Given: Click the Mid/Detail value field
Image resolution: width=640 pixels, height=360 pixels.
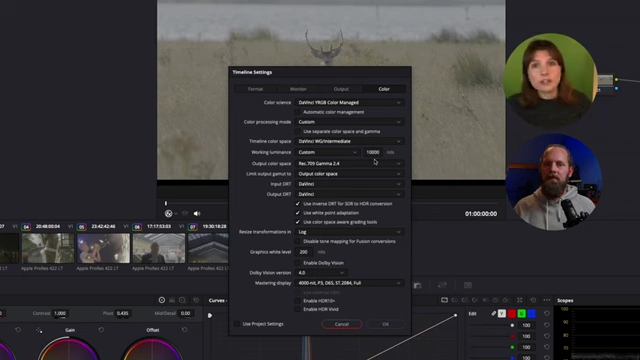Looking at the screenshot, I should [x=185, y=313].
